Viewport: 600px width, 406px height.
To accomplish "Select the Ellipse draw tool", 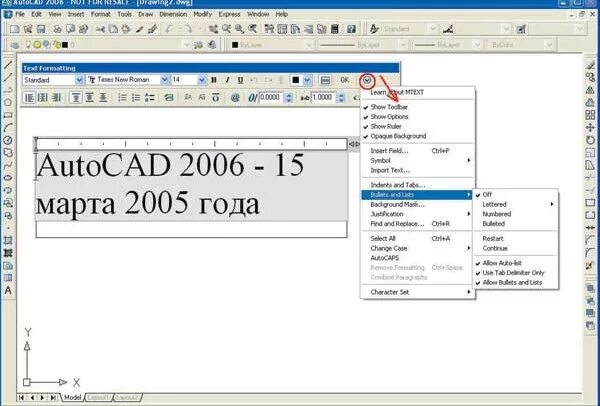I will pos(8,178).
